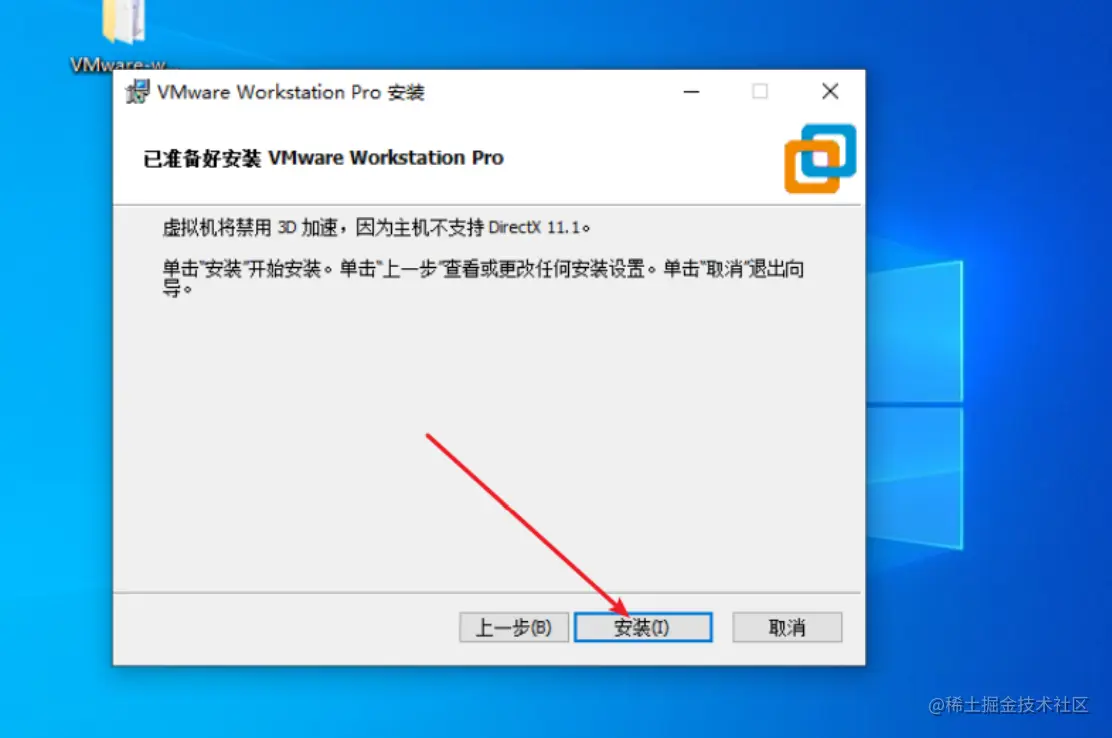The image size is (1112, 738).
Task: Cancel setup with the 取消 button
Action: click(x=787, y=627)
